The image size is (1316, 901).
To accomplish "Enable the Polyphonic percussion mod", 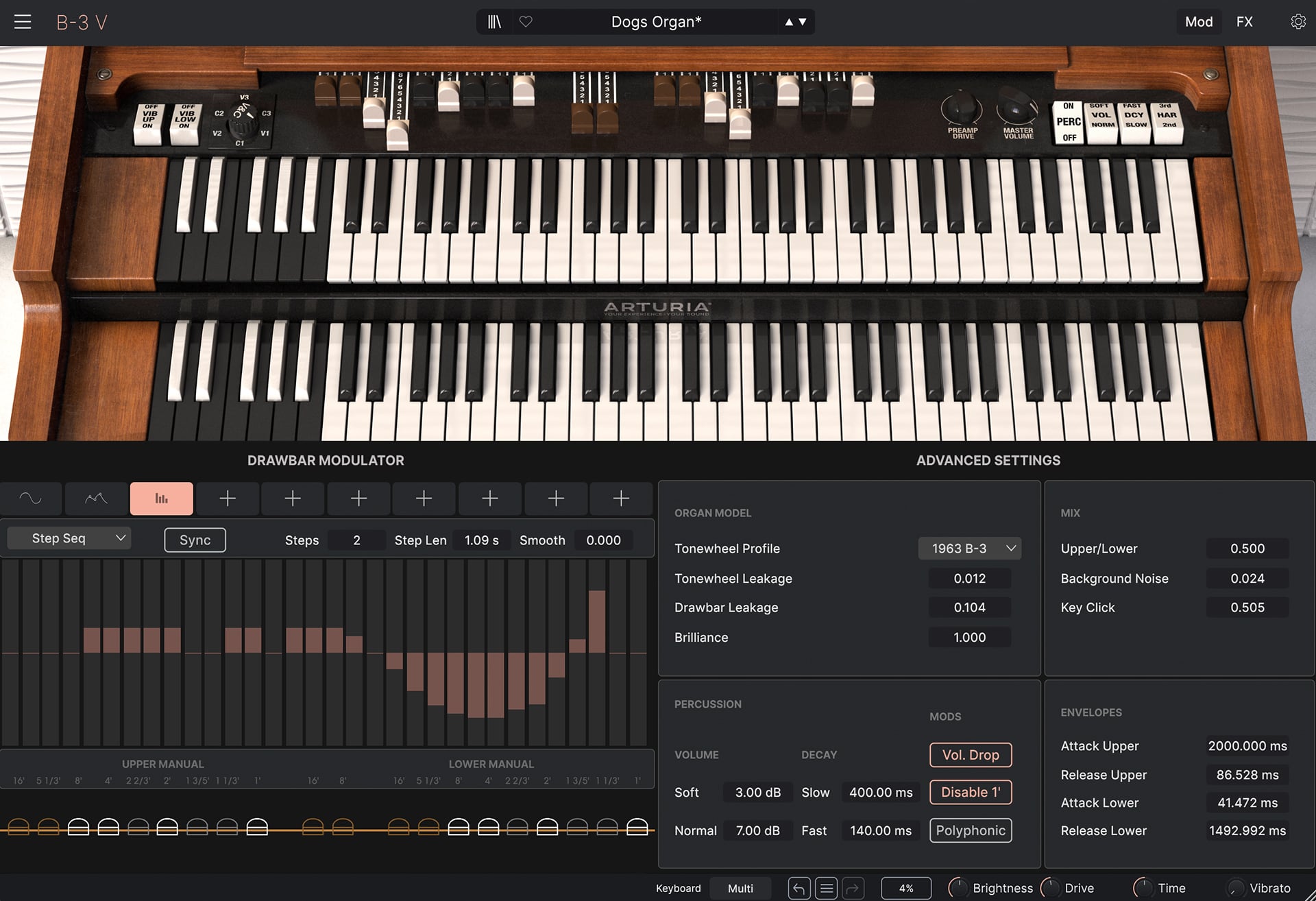I will (x=970, y=831).
